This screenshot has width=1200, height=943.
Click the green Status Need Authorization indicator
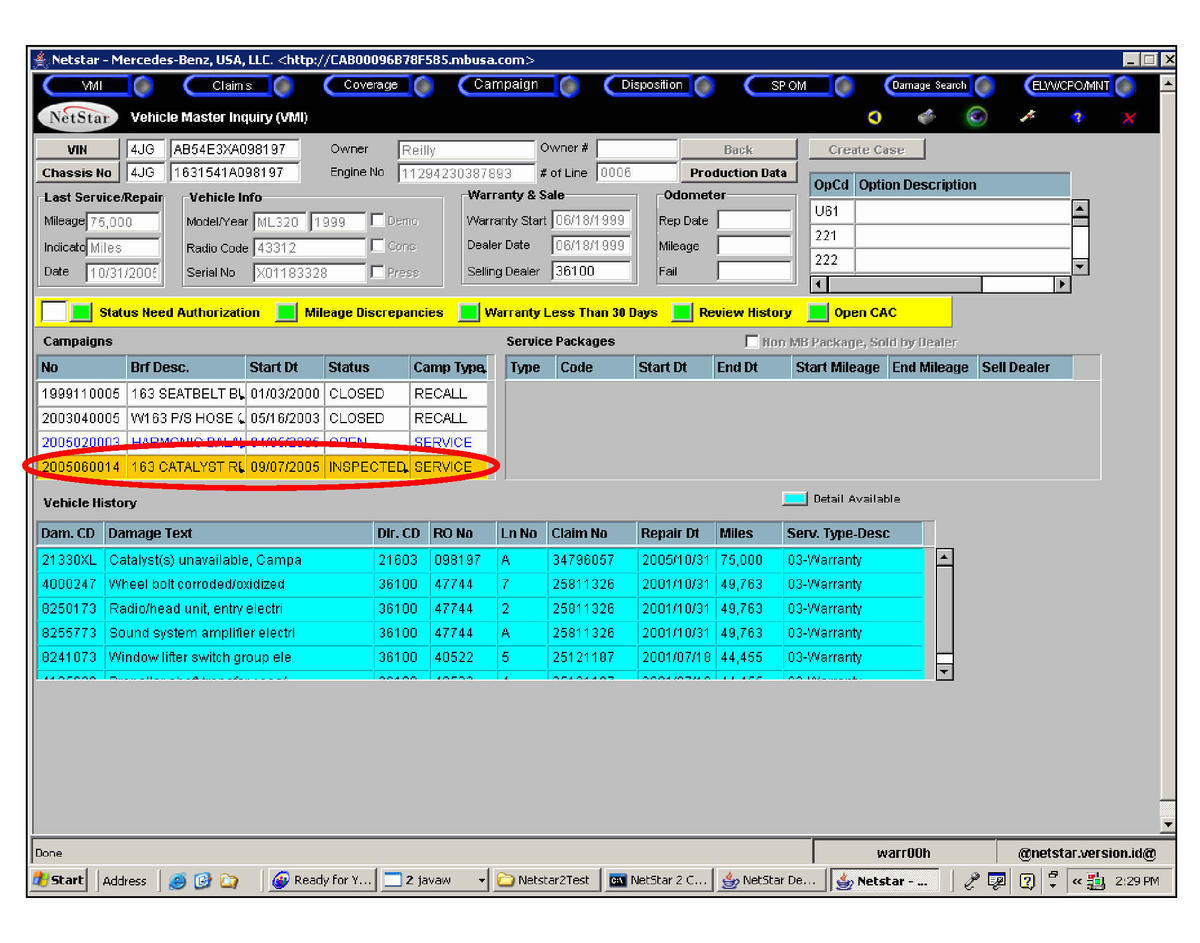point(81,313)
